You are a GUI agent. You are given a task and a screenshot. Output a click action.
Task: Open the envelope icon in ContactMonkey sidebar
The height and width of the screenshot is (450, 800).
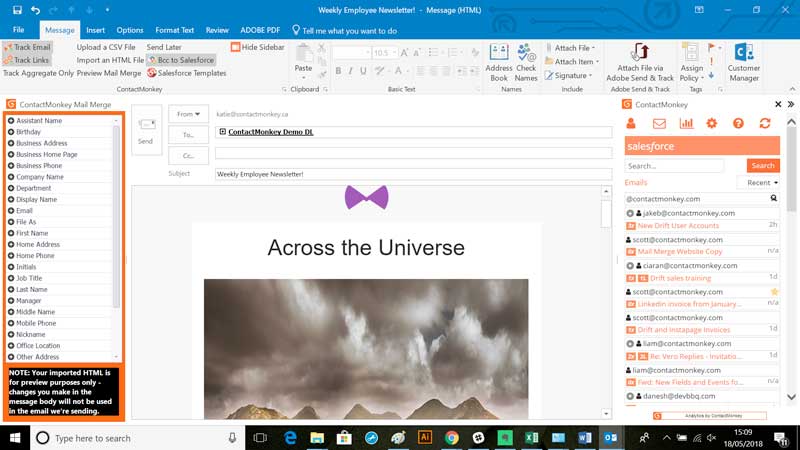(659, 123)
